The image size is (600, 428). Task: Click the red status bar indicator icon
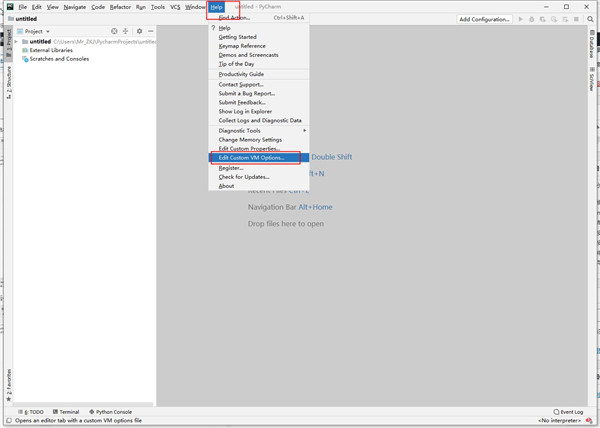click(x=589, y=421)
